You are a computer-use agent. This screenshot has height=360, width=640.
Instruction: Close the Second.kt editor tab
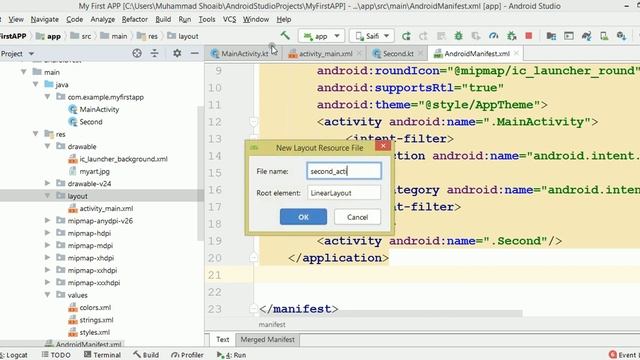421,53
